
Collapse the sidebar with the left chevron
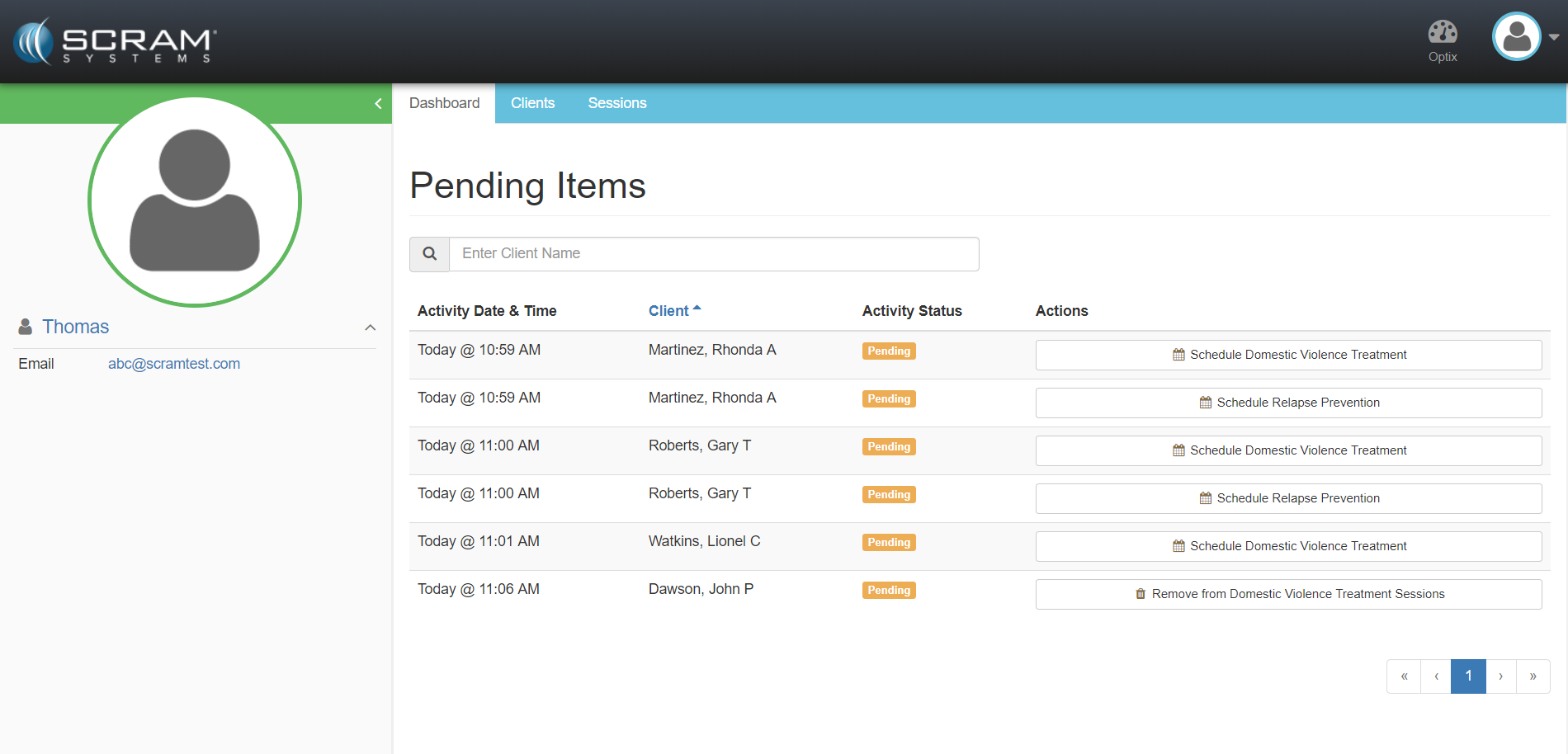point(378,104)
